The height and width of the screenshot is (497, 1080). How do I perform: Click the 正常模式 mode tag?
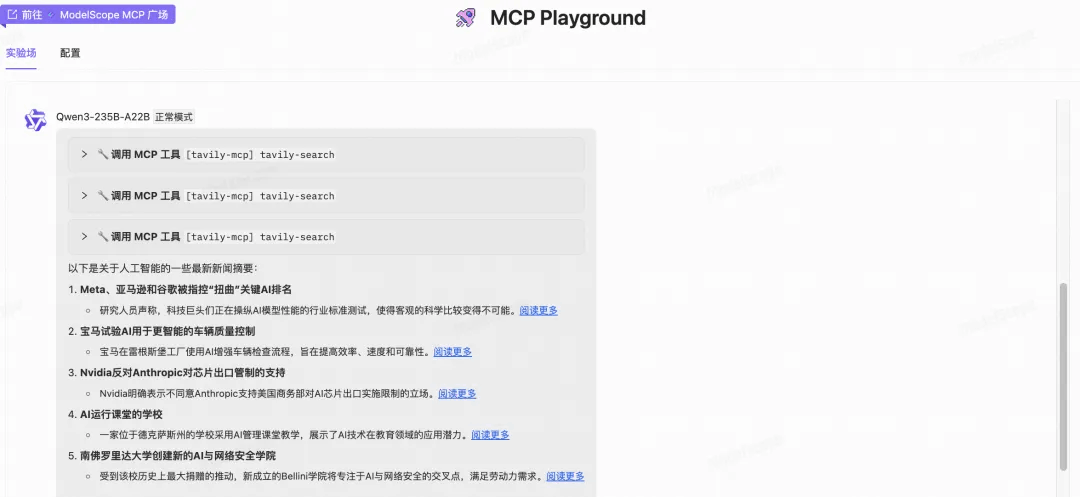[x=174, y=117]
